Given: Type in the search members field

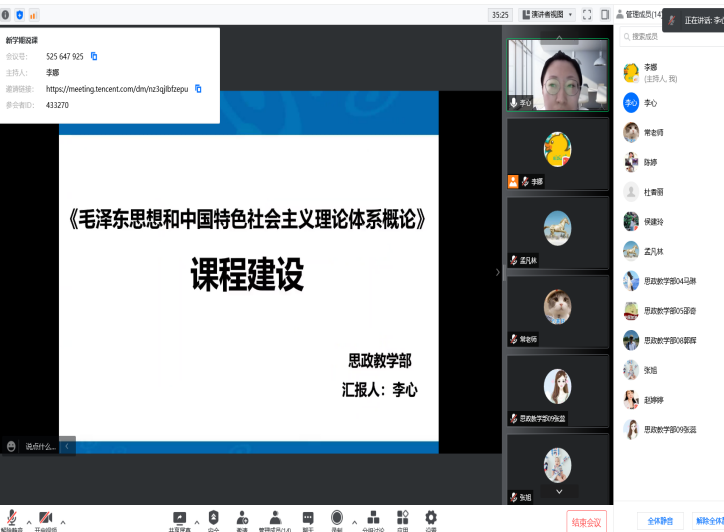Looking at the screenshot, I should pos(675,36).
